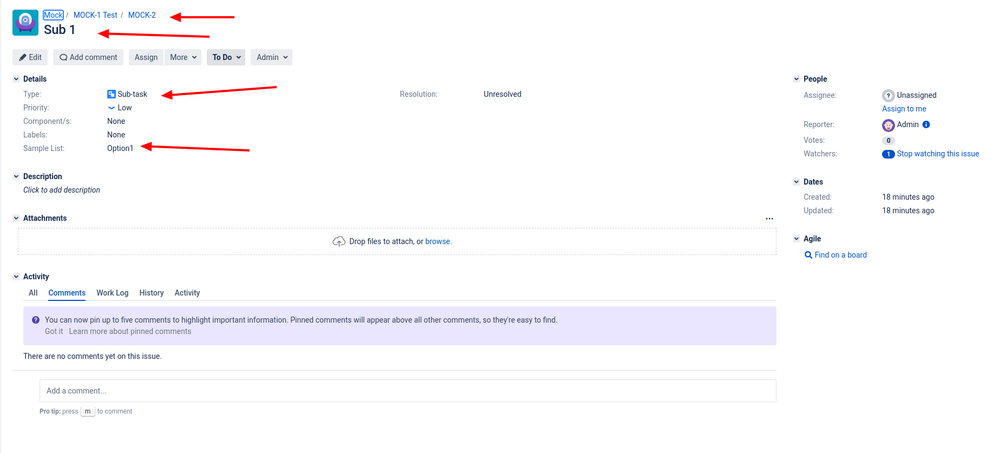This screenshot has height=453, width=999.
Task: Click the Sub-task type icon
Action: 111,94
